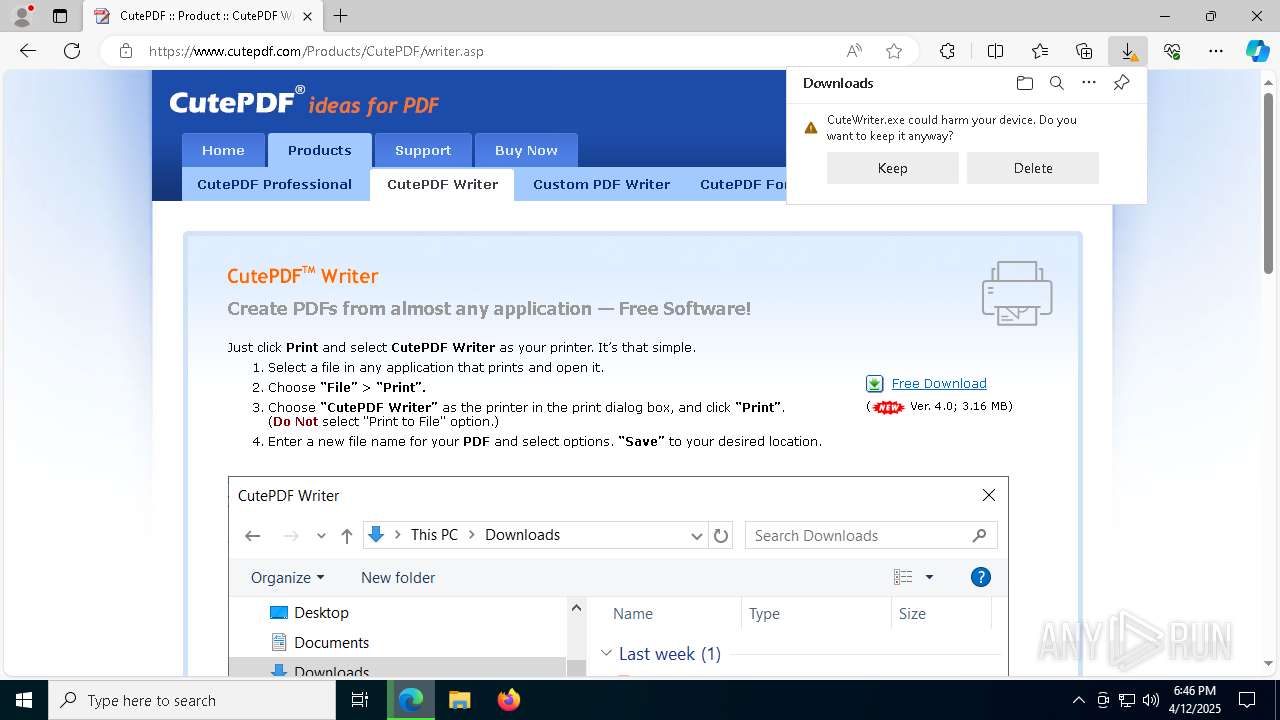Go back with the browser back arrow

point(28,51)
